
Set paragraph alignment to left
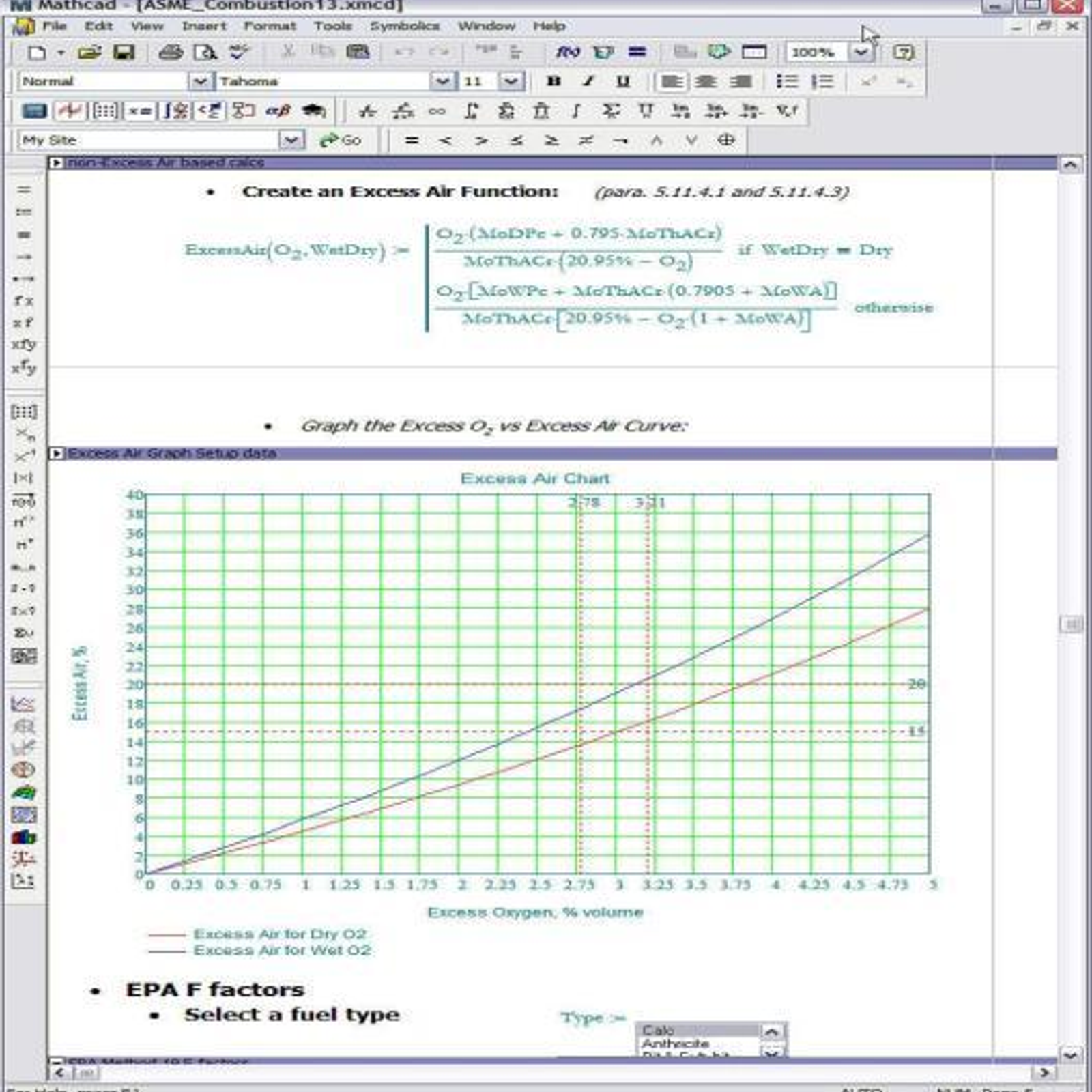[x=672, y=81]
